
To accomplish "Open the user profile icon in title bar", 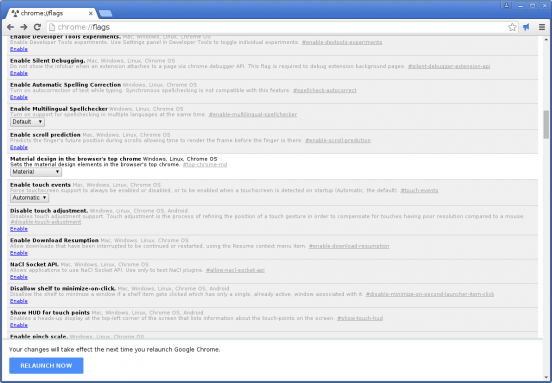I will (506, 5).
